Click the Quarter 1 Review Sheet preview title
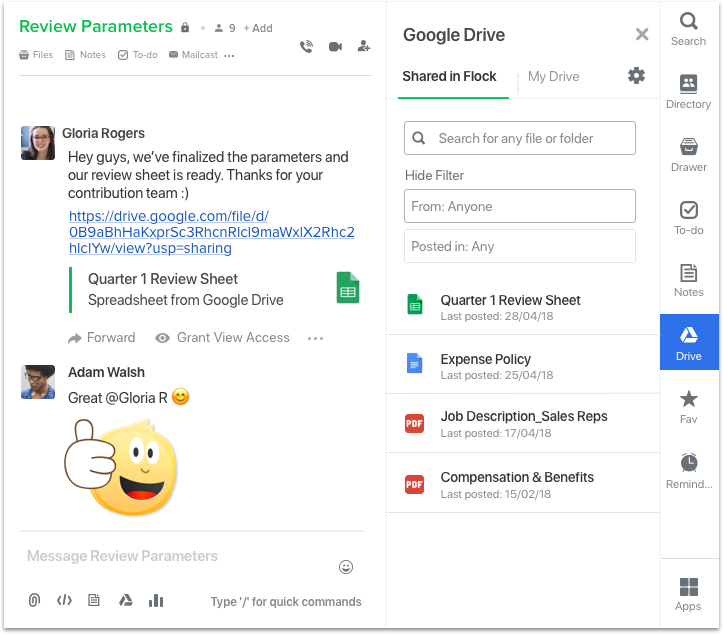Viewport: 723px width, 634px height. 163,279
